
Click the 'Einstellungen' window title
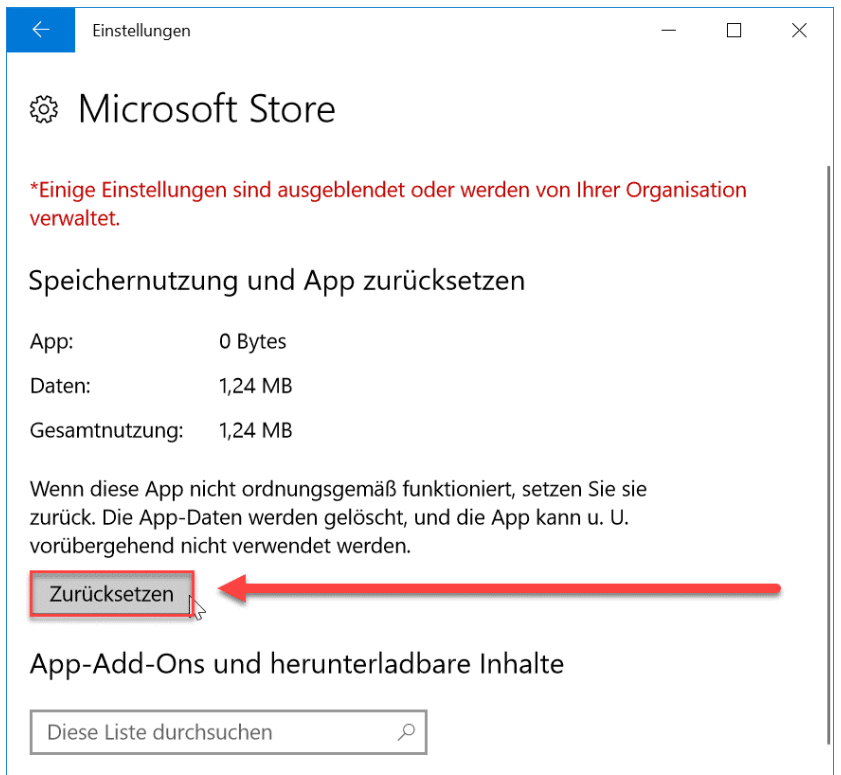(141, 31)
